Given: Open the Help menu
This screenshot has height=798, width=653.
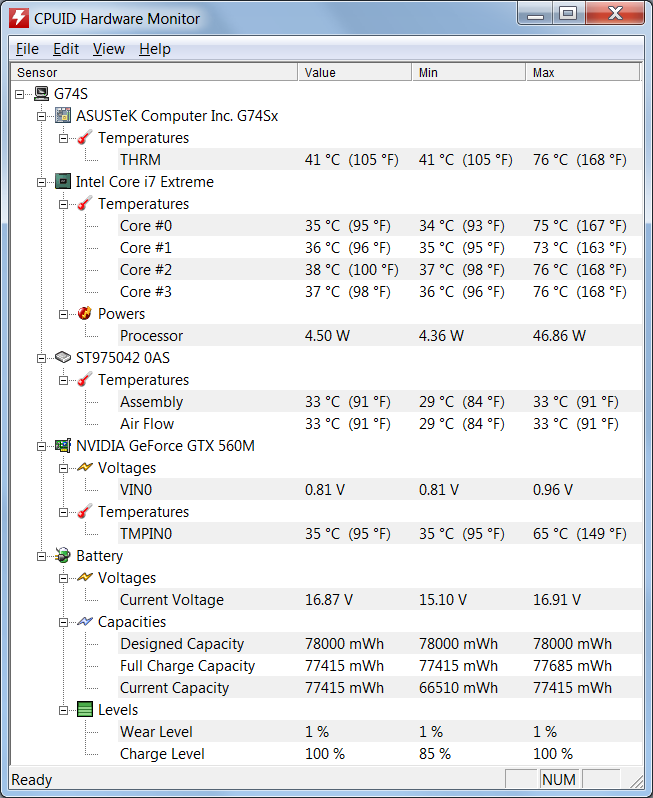Looking at the screenshot, I should pyautogui.click(x=154, y=49).
